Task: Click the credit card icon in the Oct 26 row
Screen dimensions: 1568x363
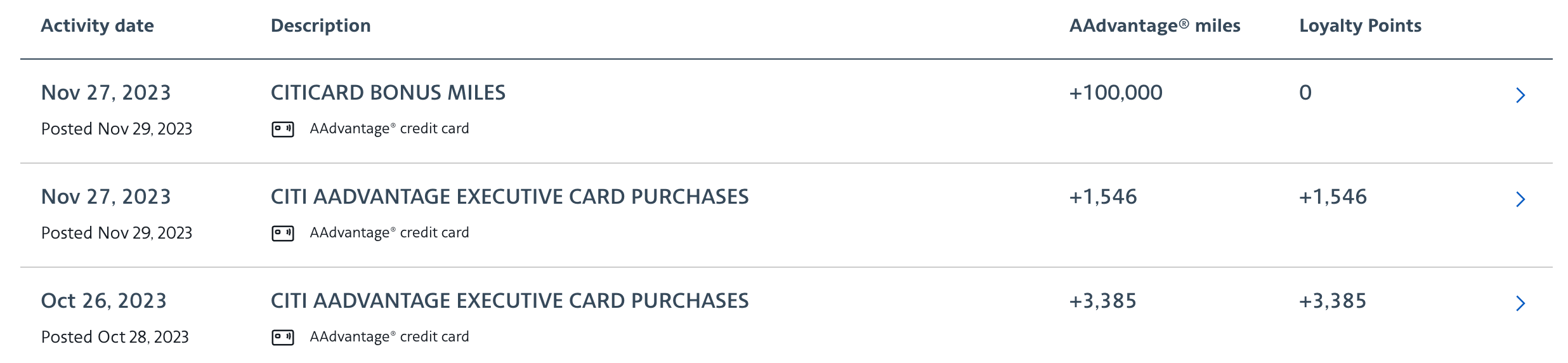Action: click(282, 338)
